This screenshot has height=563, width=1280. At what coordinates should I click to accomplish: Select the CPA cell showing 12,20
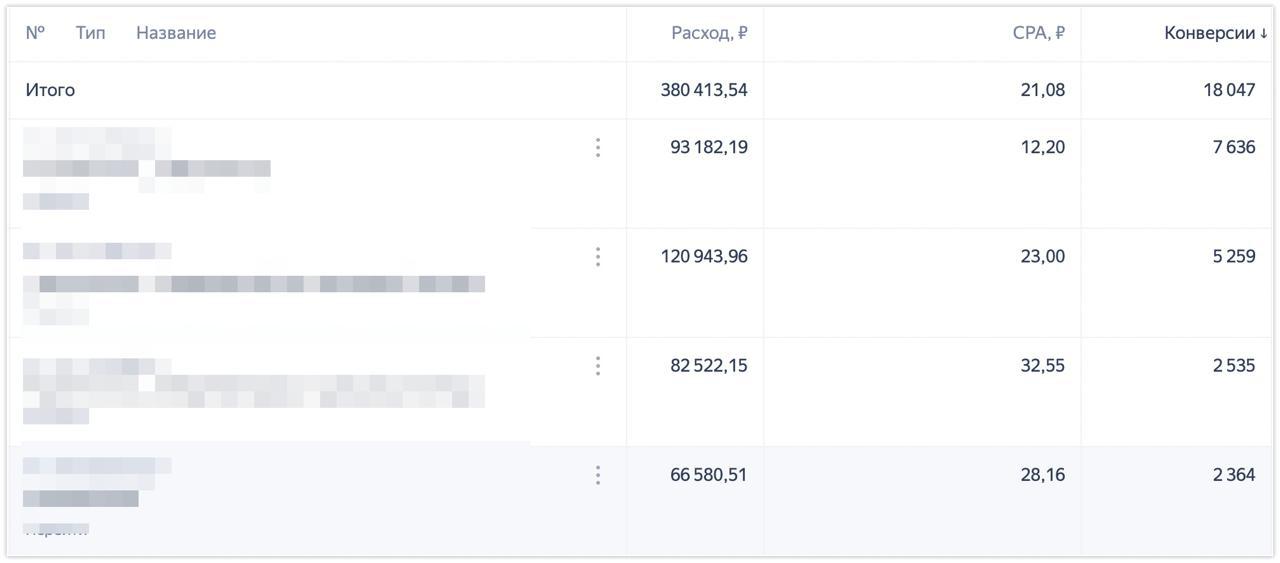pyautogui.click(x=1042, y=147)
